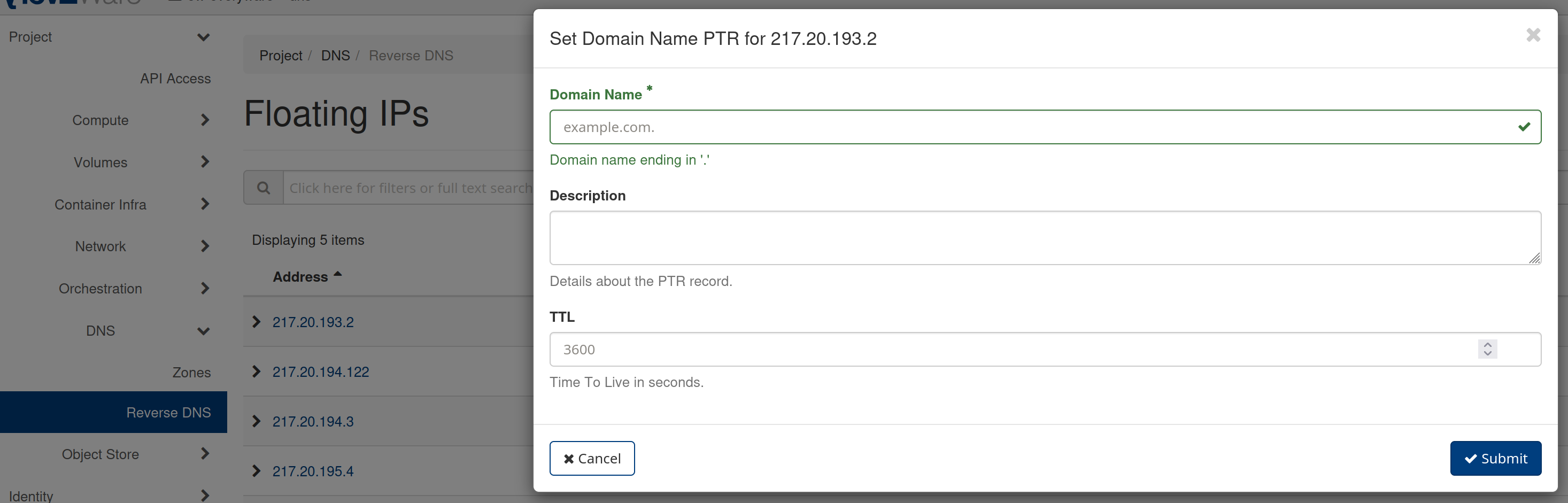Expand the 217.20.193.2 row chevron
Viewport: 1568px width, 503px height.
point(256,322)
